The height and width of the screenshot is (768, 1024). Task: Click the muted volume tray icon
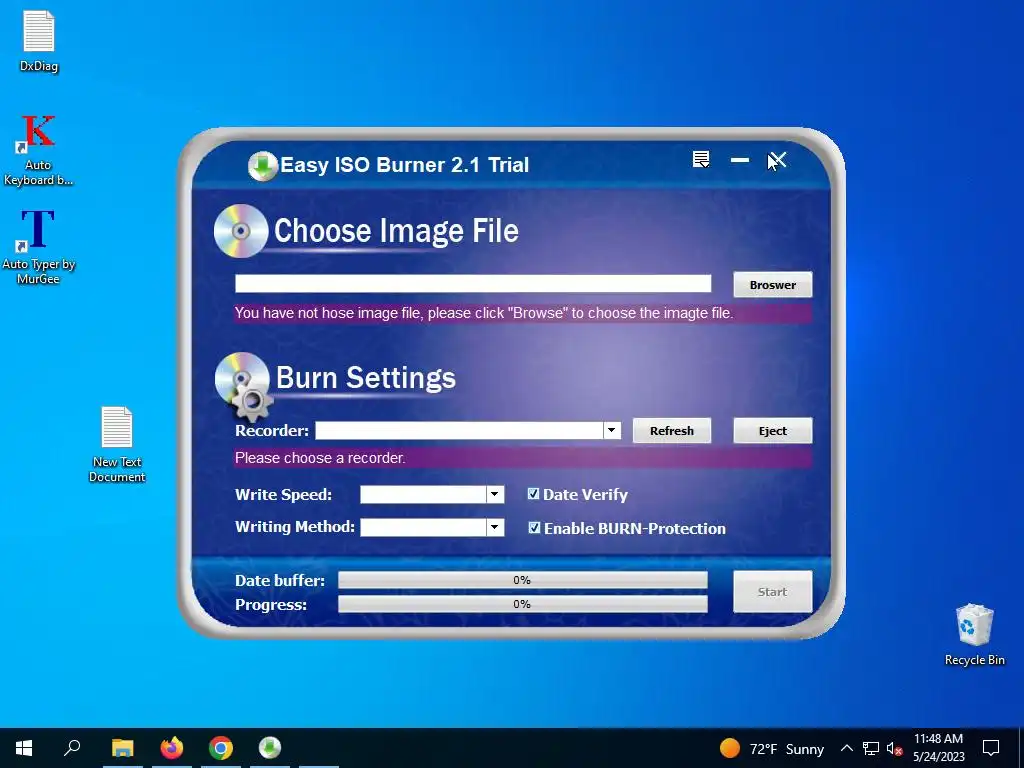click(894, 748)
